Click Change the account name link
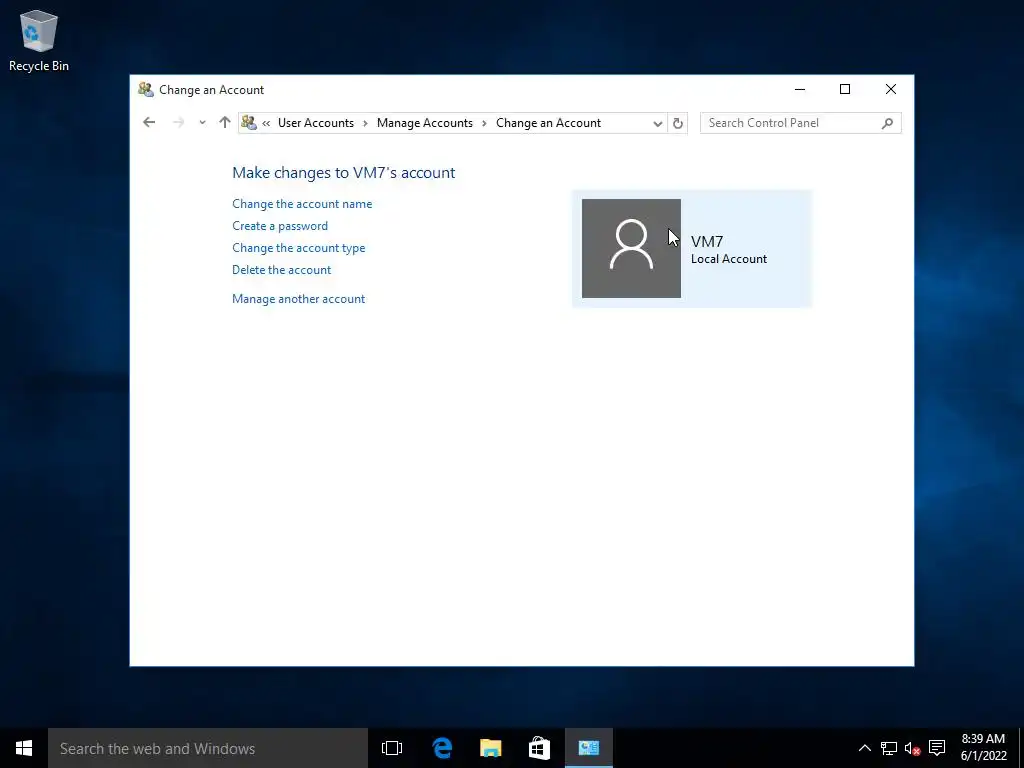Screen dimensions: 1024x768 [x=302, y=204]
